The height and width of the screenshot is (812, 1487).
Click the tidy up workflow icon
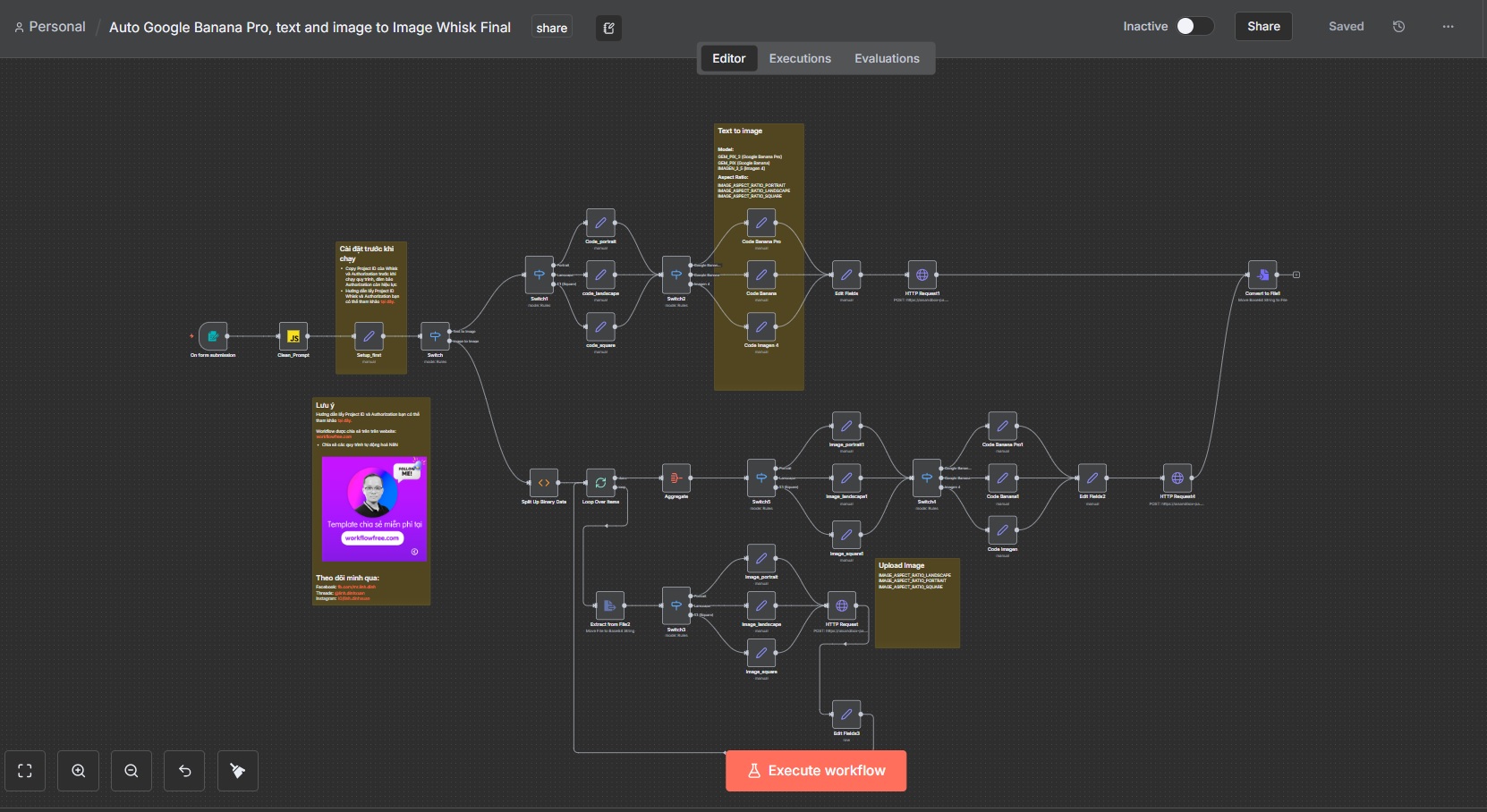(x=237, y=771)
